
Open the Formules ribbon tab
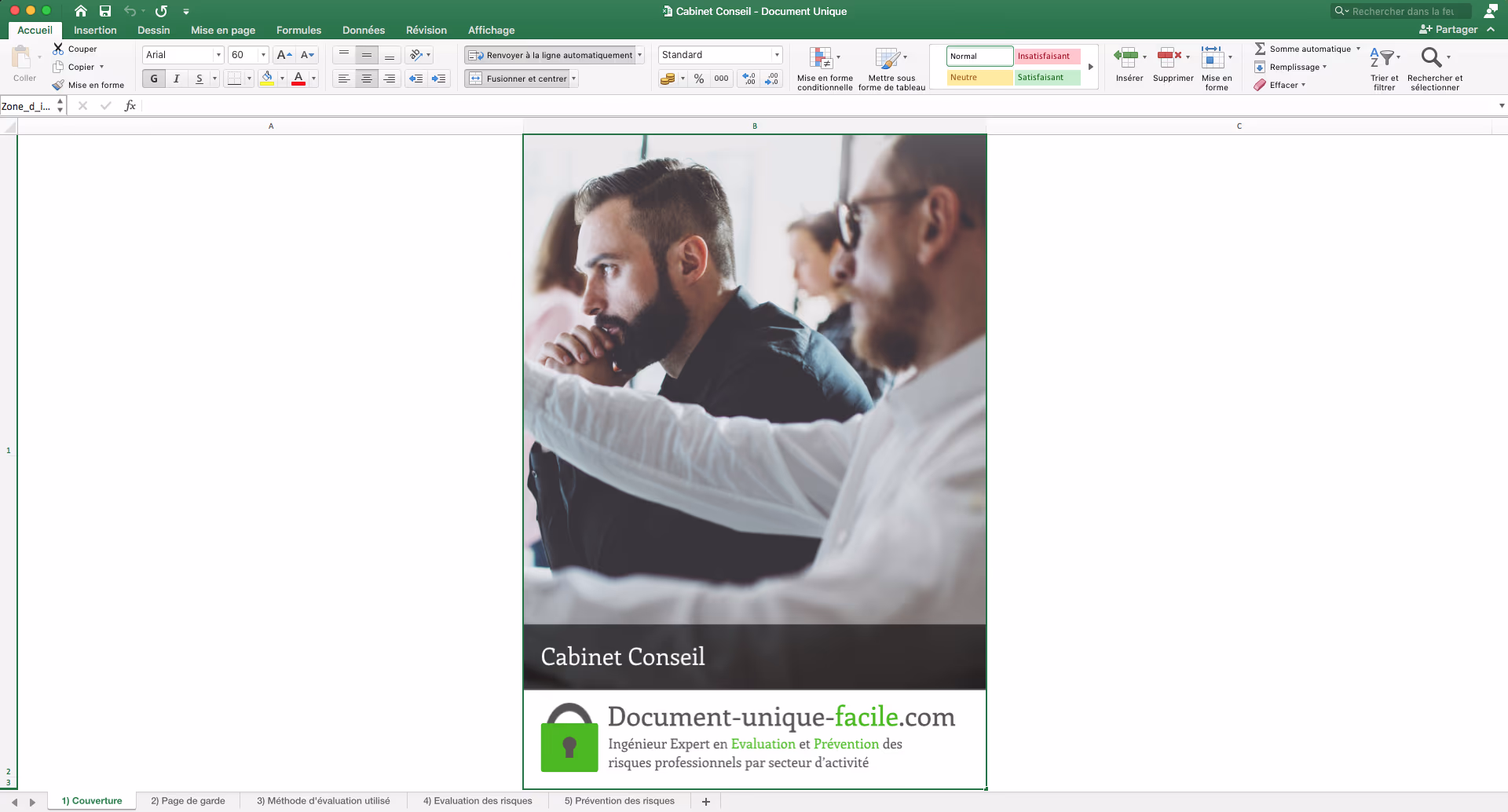pos(298,30)
